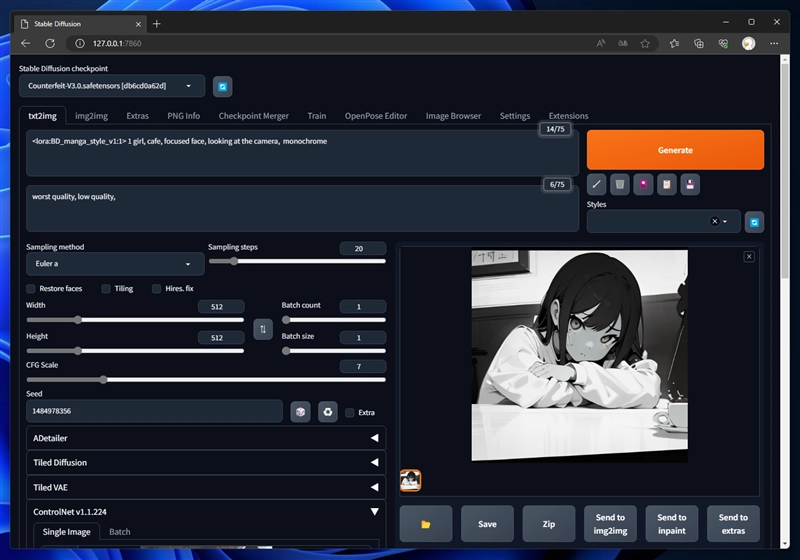Image resolution: width=800 pixels, height=560 pixels.
Task: Click Send to img2img button
Action: [x=610, y=524]
